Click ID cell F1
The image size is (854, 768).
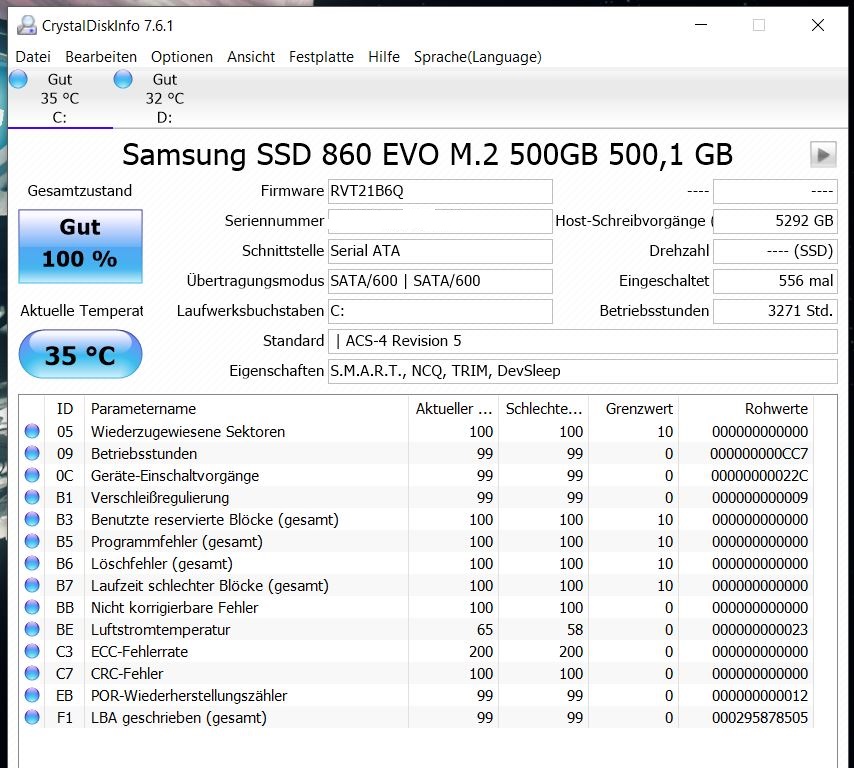64,717
